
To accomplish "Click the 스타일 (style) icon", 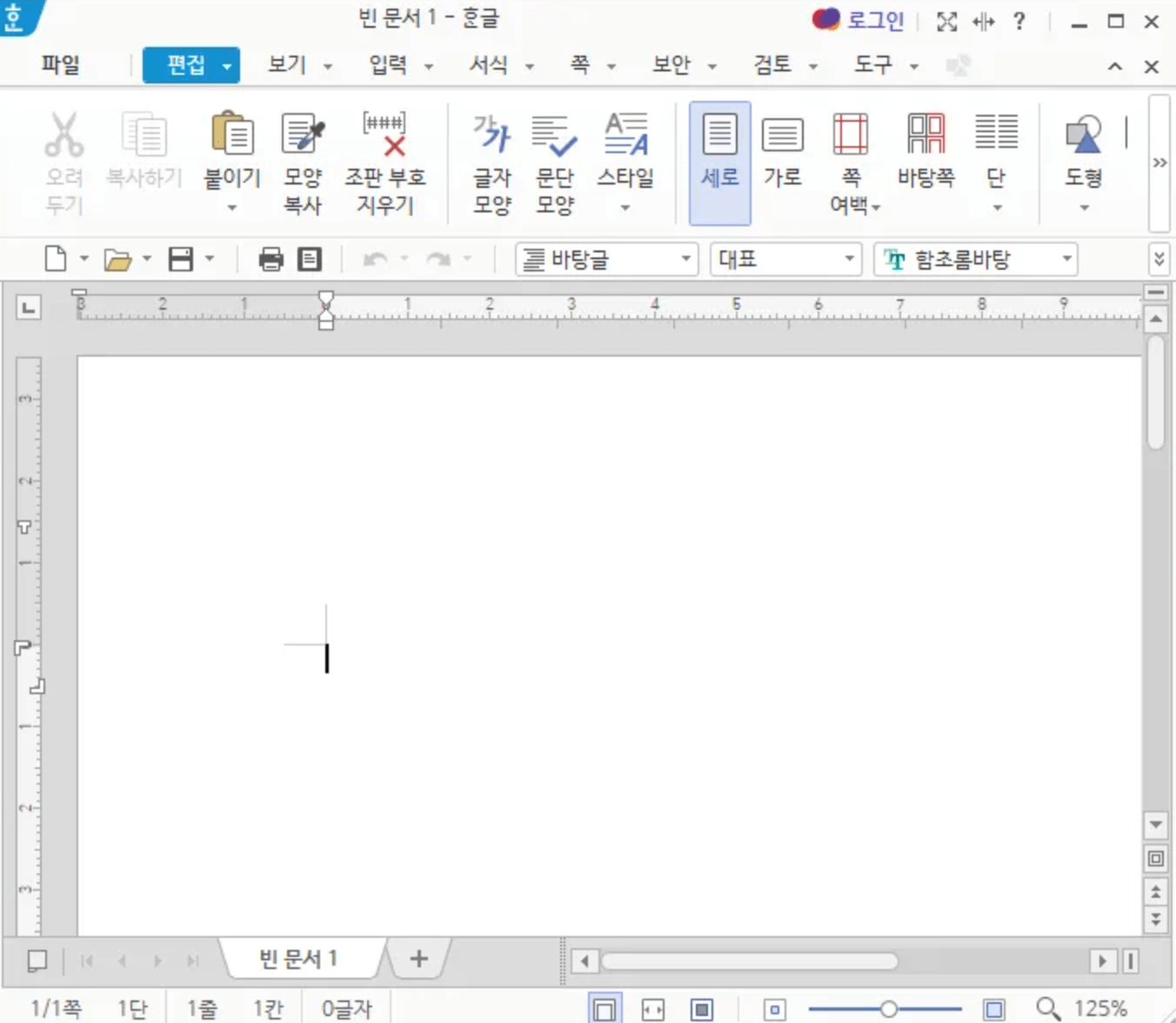I will (x=625, y=134).
